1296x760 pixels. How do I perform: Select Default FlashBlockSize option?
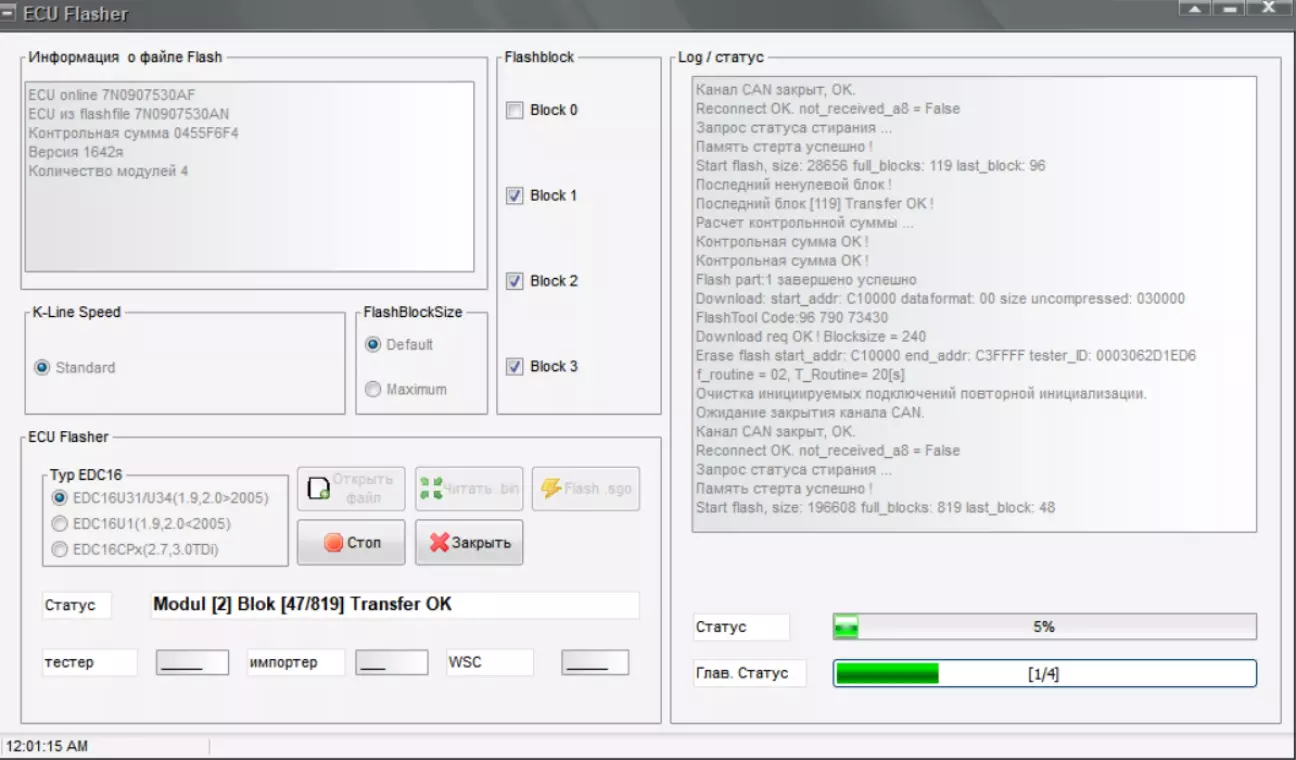(373, 345)
